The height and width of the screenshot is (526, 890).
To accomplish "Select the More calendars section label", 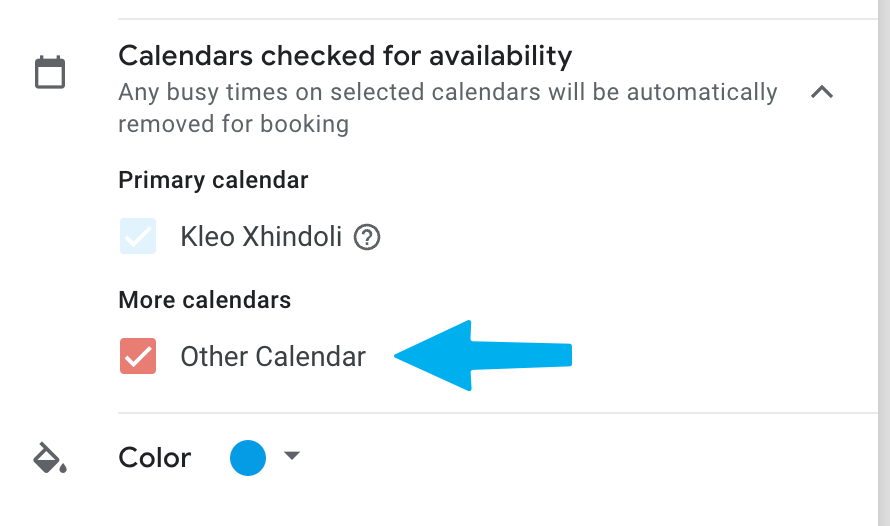I will tap(205, 299).
